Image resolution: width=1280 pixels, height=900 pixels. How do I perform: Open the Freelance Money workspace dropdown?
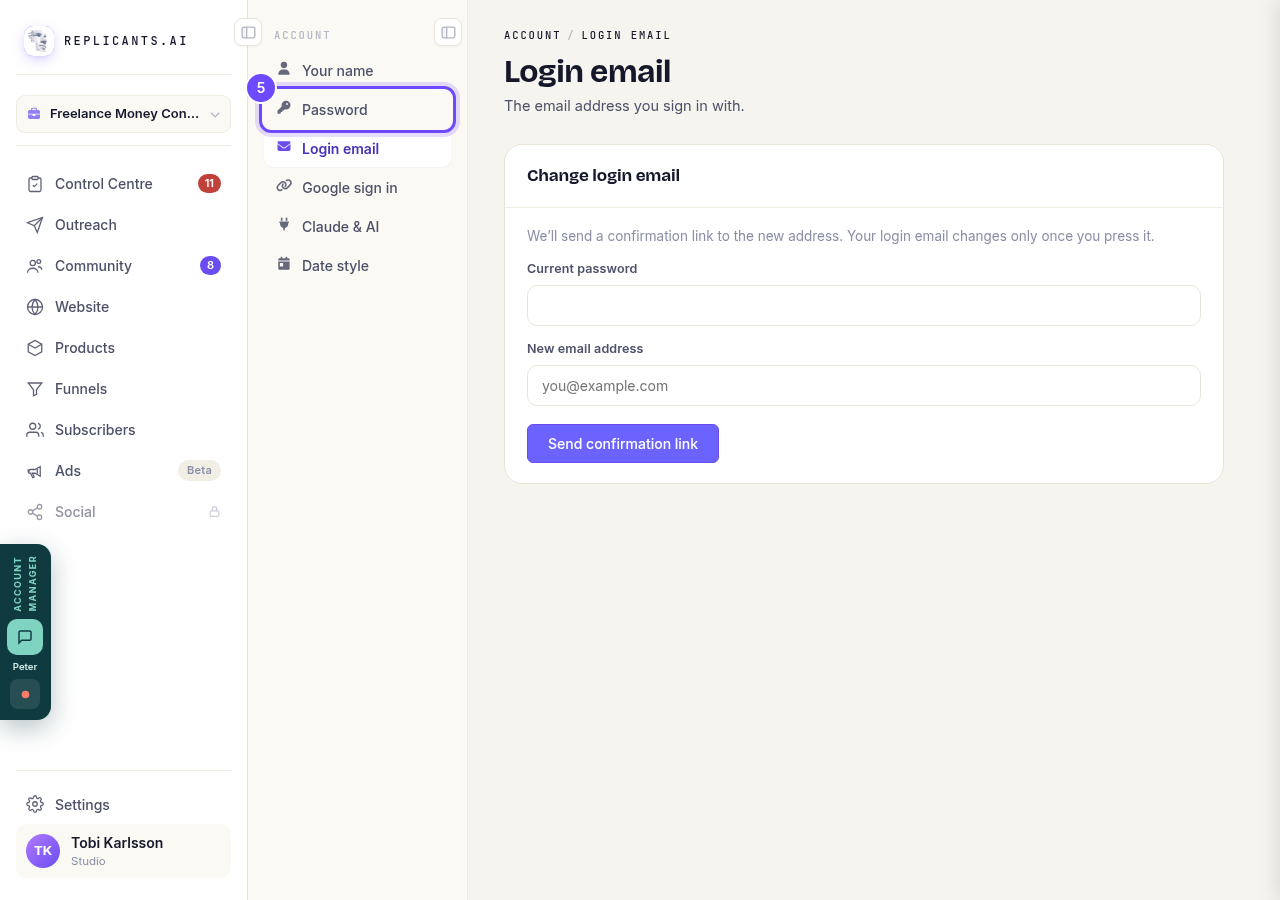coord(123,114)
